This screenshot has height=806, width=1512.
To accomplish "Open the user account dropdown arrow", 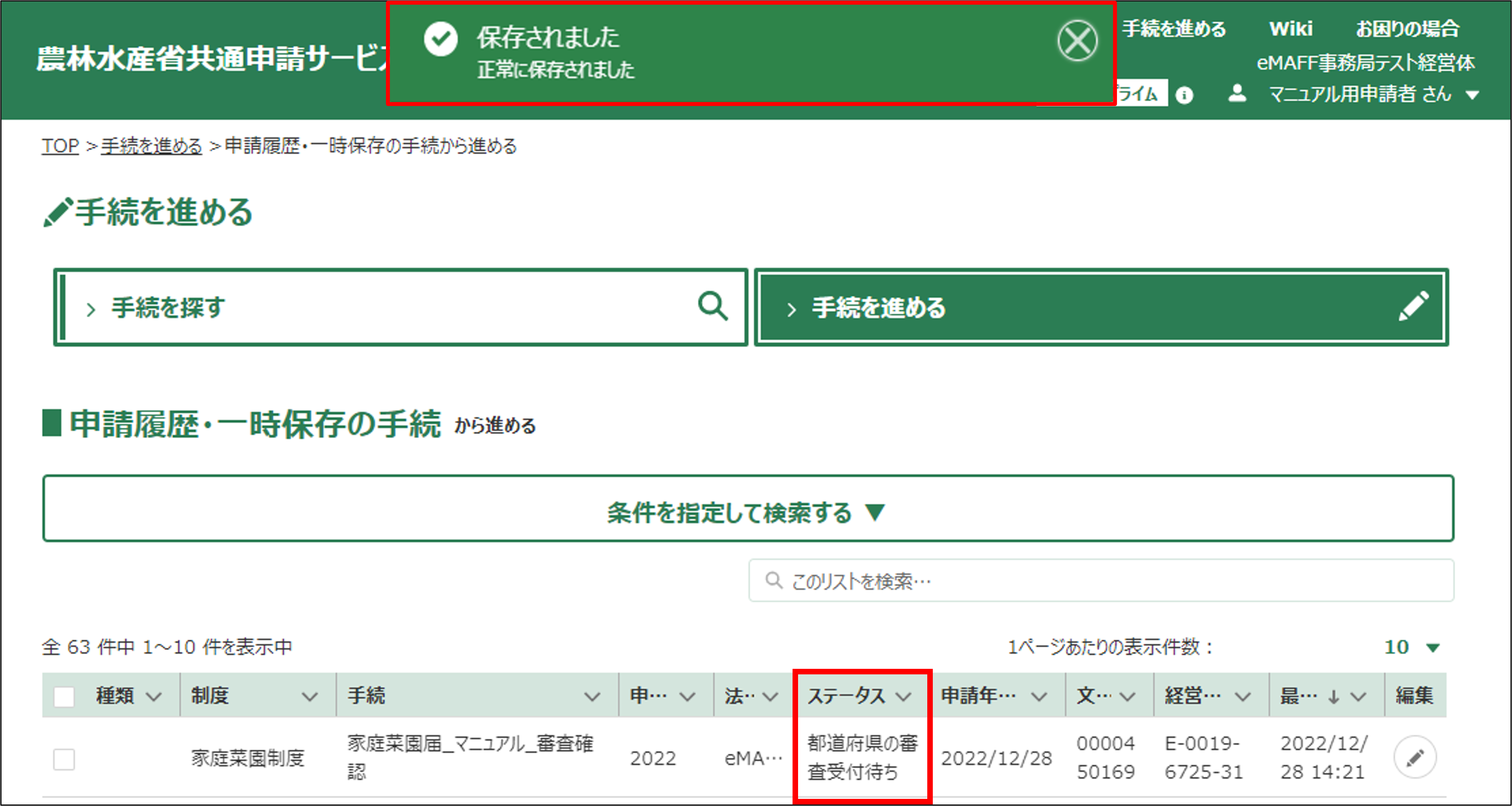I will pyautogui.click(x=1472, y=95).
